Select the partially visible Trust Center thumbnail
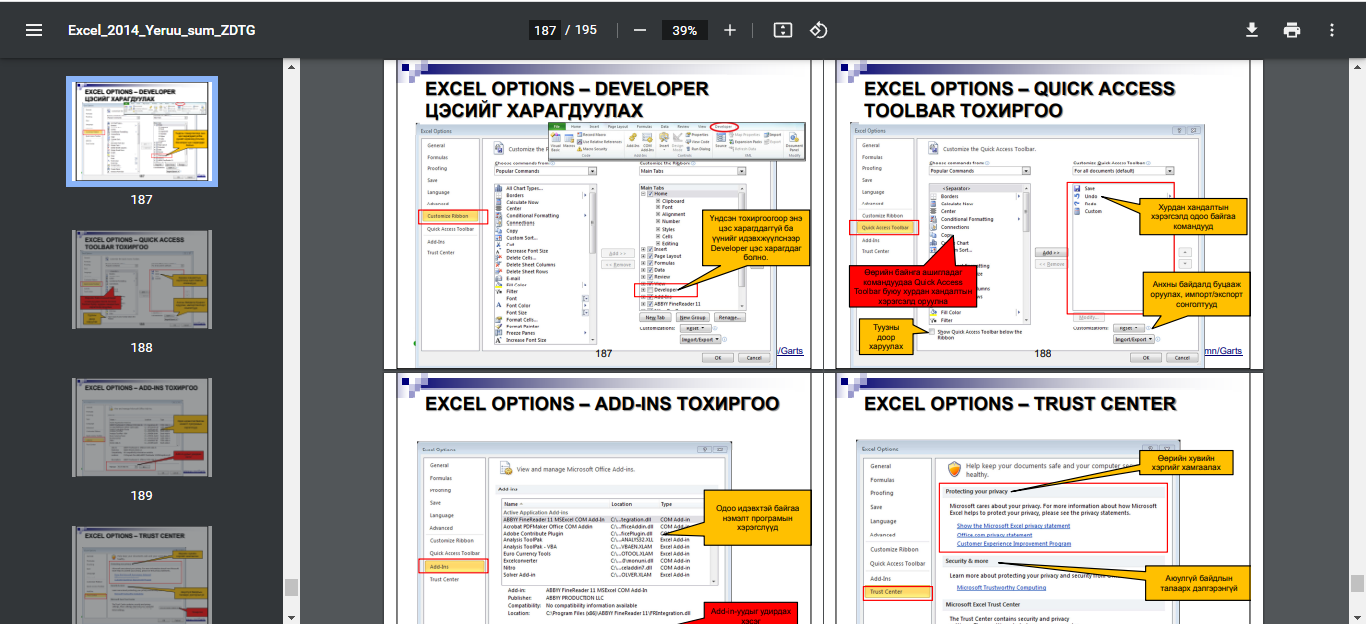 [x=141, y=575]
